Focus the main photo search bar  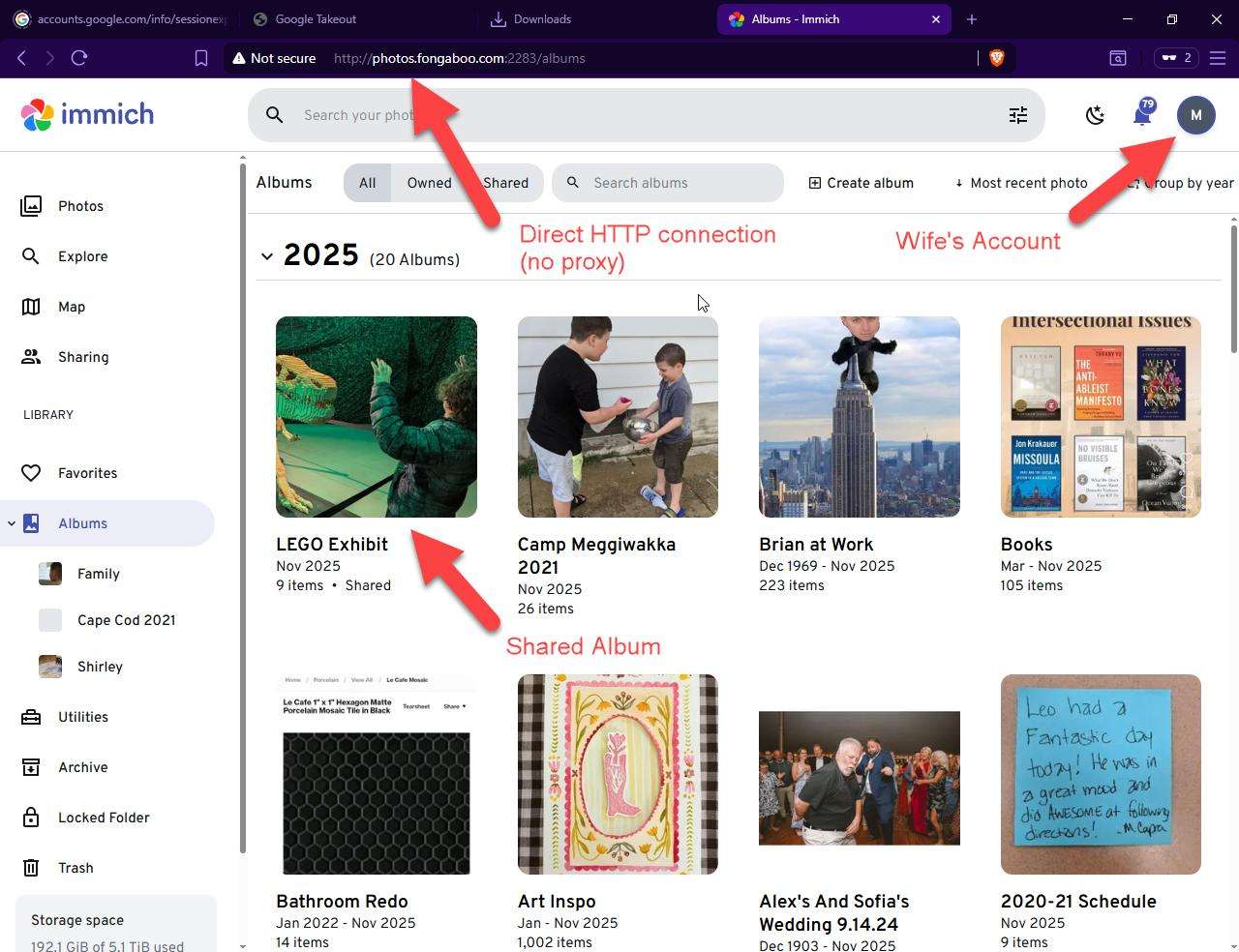tap(647, 115)
